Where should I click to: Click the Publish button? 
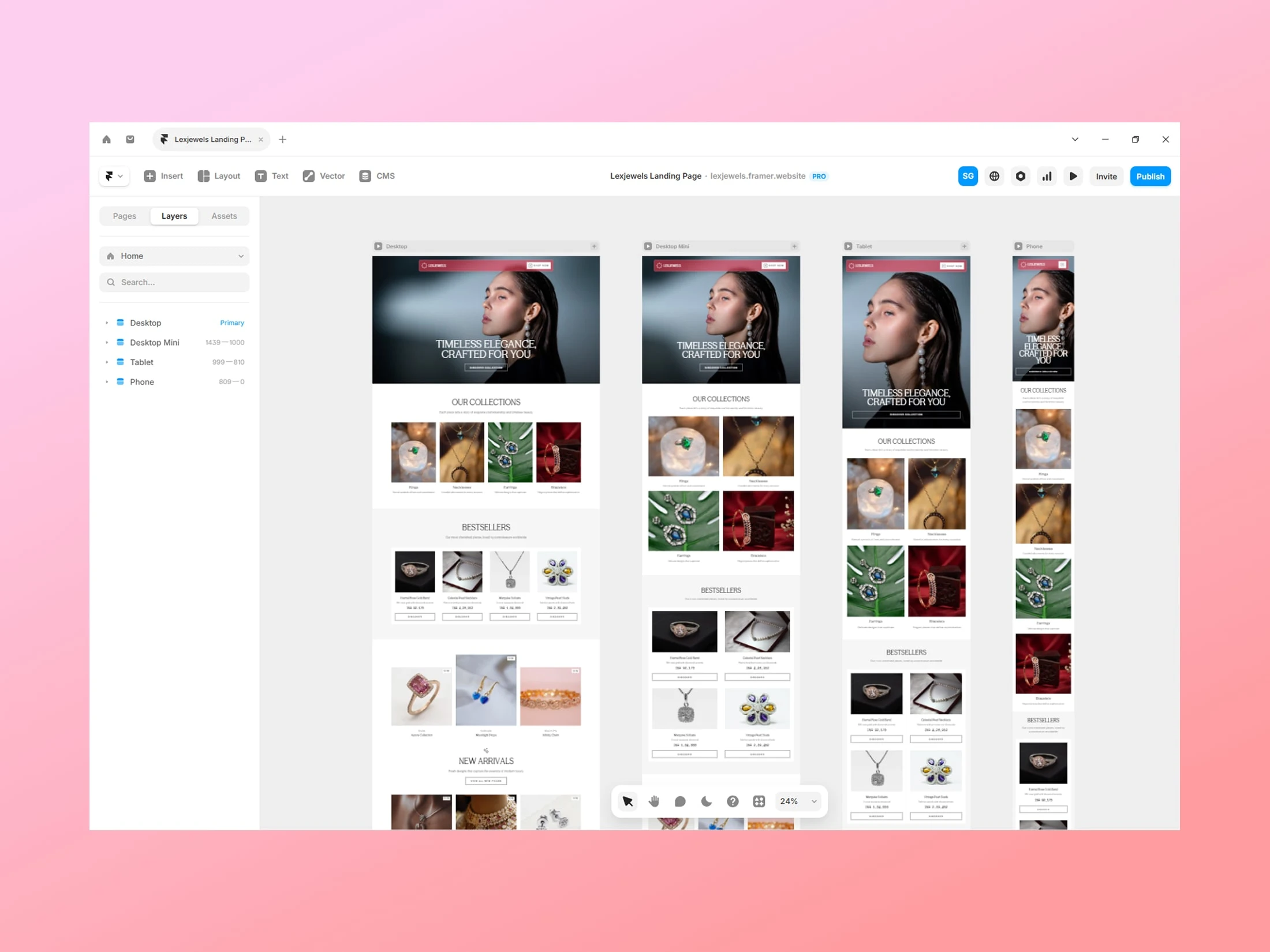click(x=1150, y=176)
